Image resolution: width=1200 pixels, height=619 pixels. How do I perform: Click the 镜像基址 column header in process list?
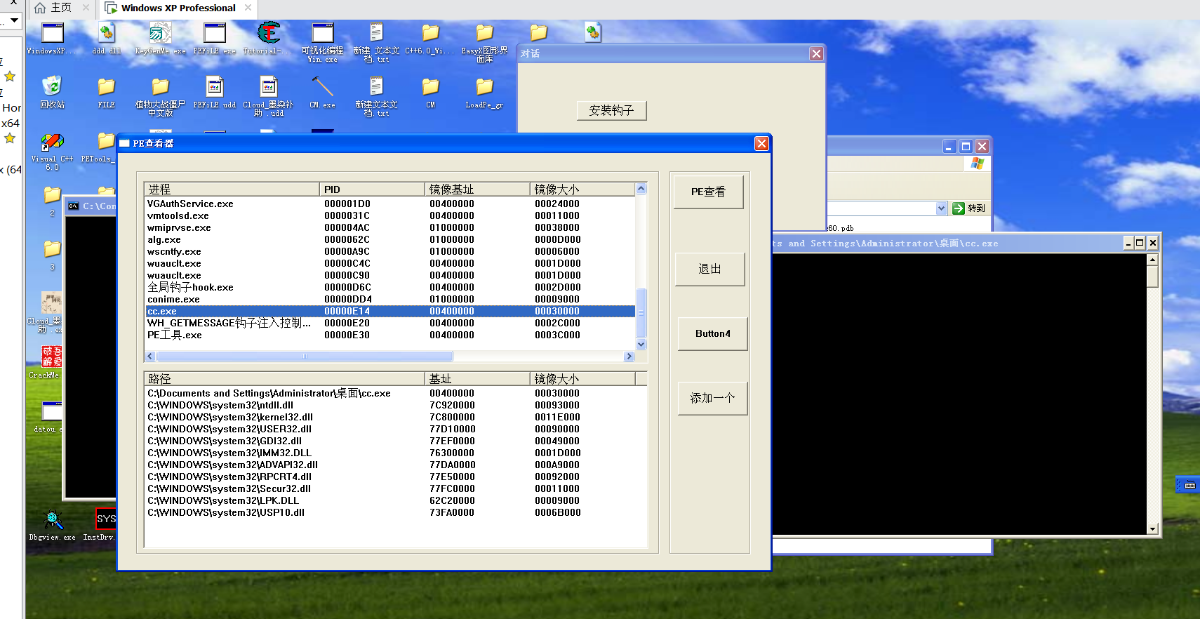pos(477,189)
